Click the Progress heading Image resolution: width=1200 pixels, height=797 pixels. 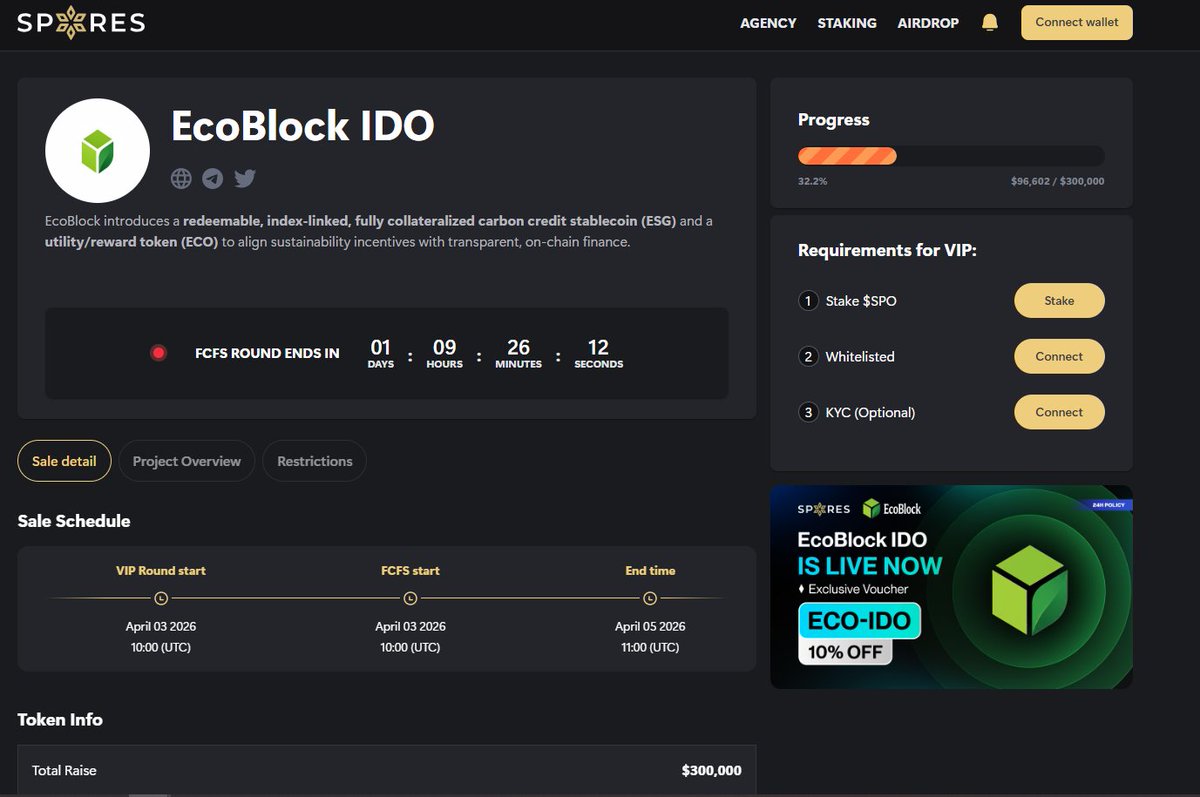click(834, 120)
